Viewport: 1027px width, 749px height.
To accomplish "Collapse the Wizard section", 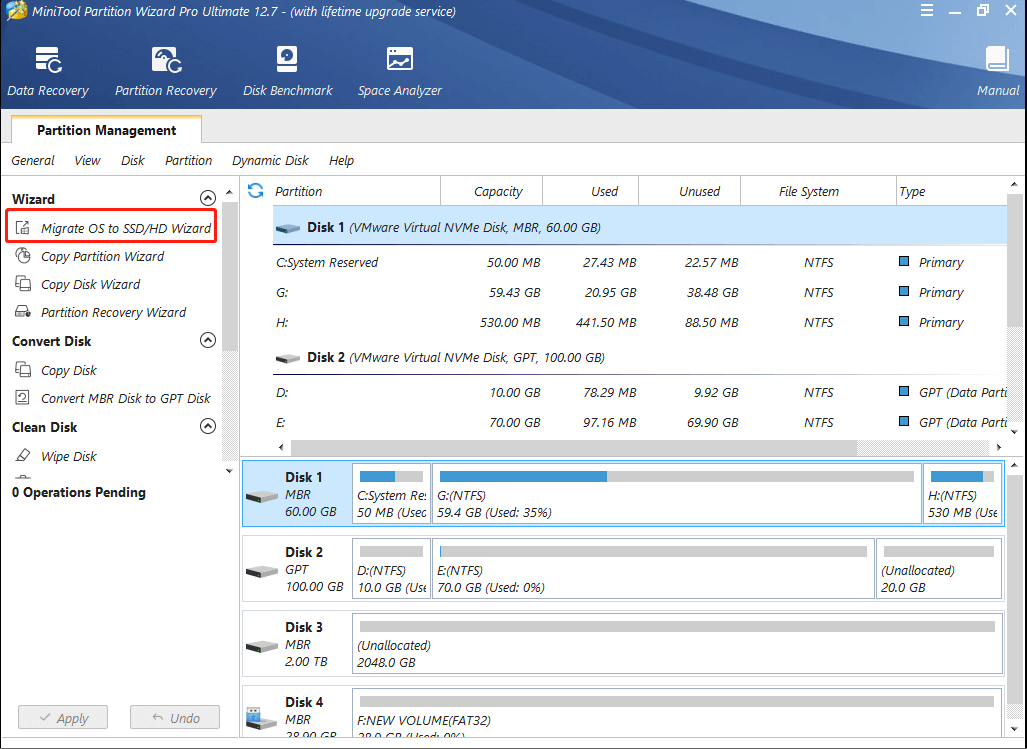I will click(208, 198).
